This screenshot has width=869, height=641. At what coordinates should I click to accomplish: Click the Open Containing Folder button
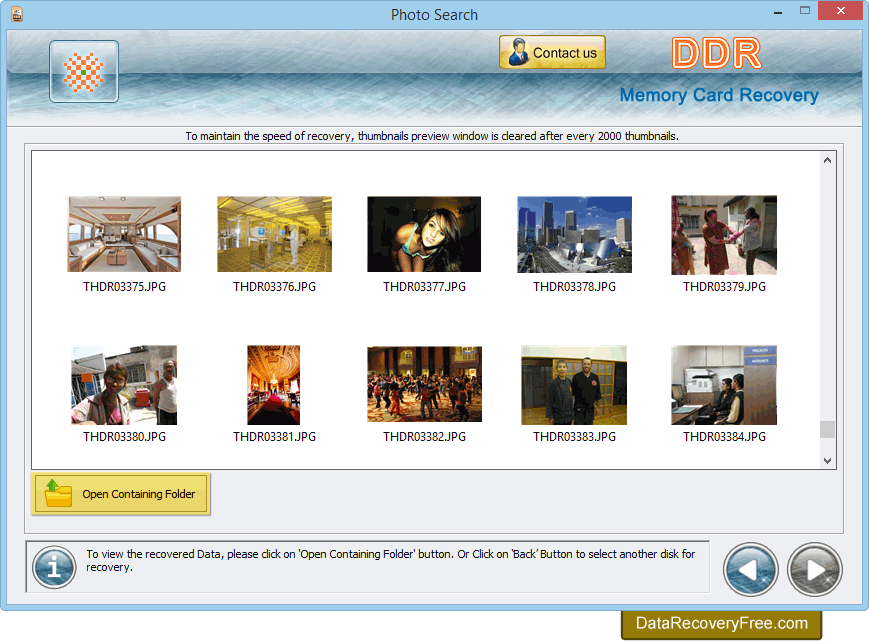click(121, 494)
